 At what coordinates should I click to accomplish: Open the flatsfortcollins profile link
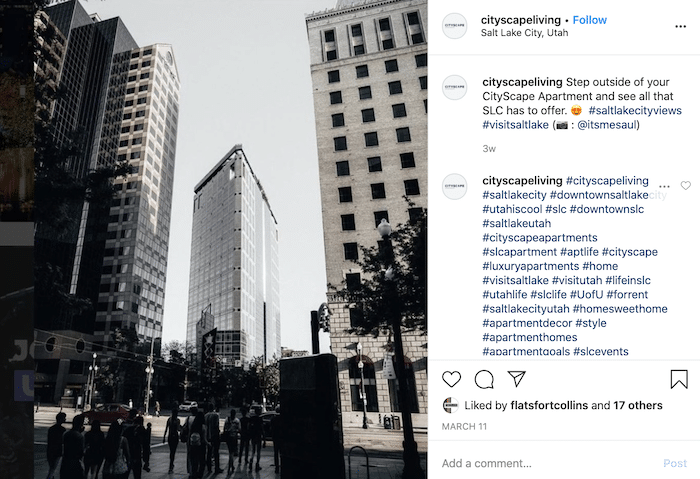(549, 405)
